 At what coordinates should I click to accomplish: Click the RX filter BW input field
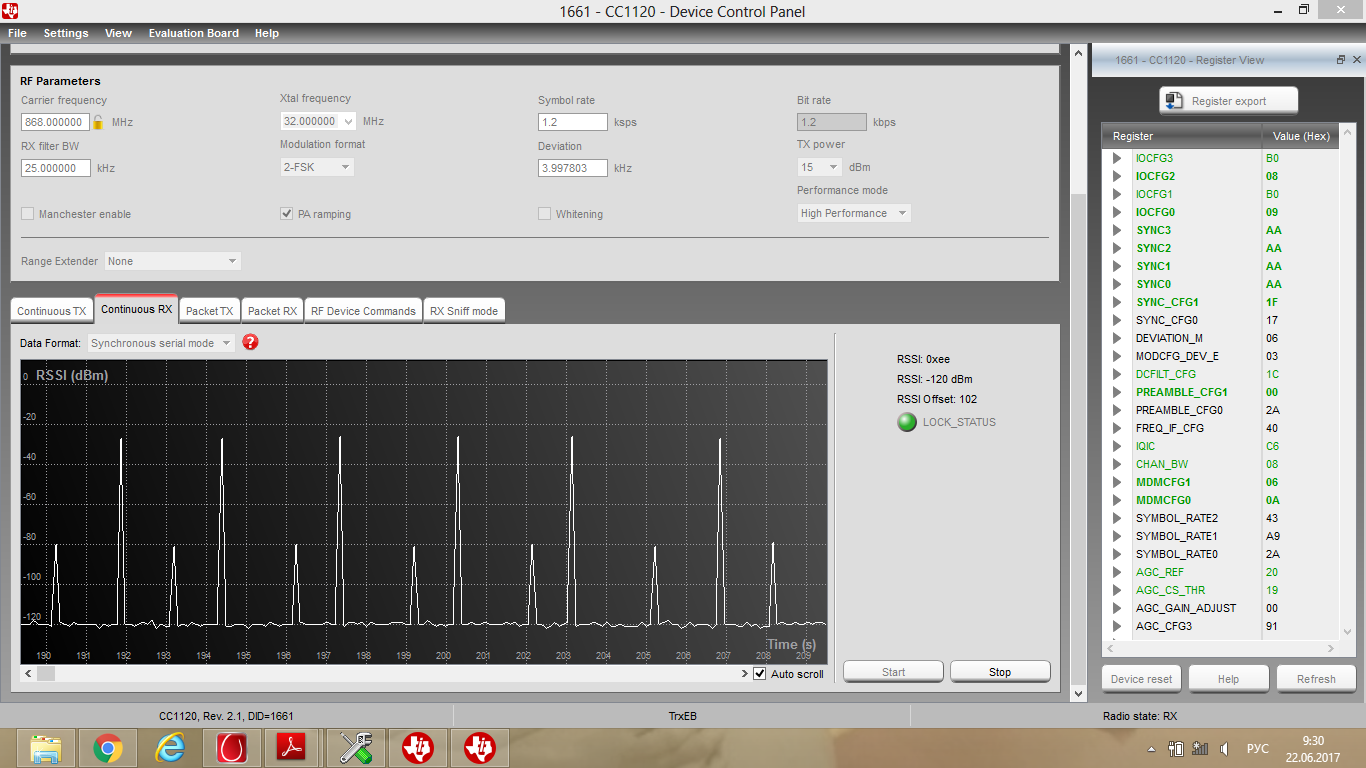click(55, 168)
